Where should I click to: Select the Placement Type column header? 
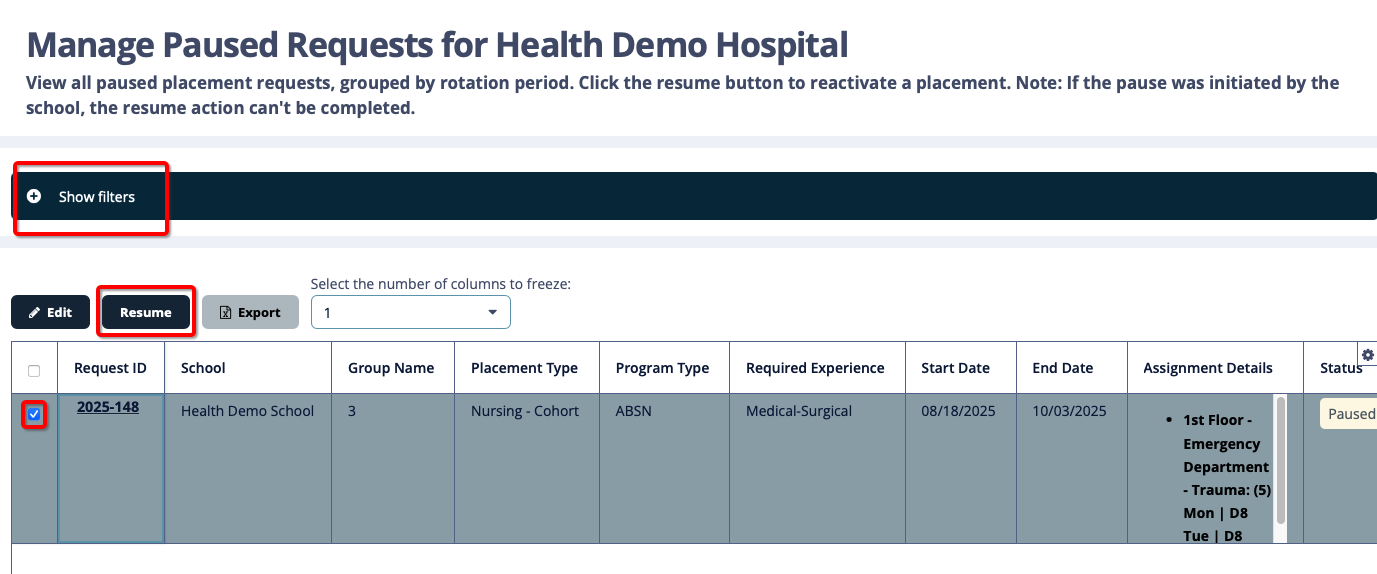(524, 368)
